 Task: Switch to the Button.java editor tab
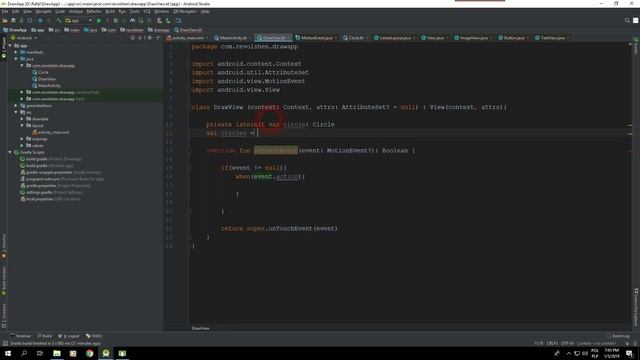coord(513,38)
